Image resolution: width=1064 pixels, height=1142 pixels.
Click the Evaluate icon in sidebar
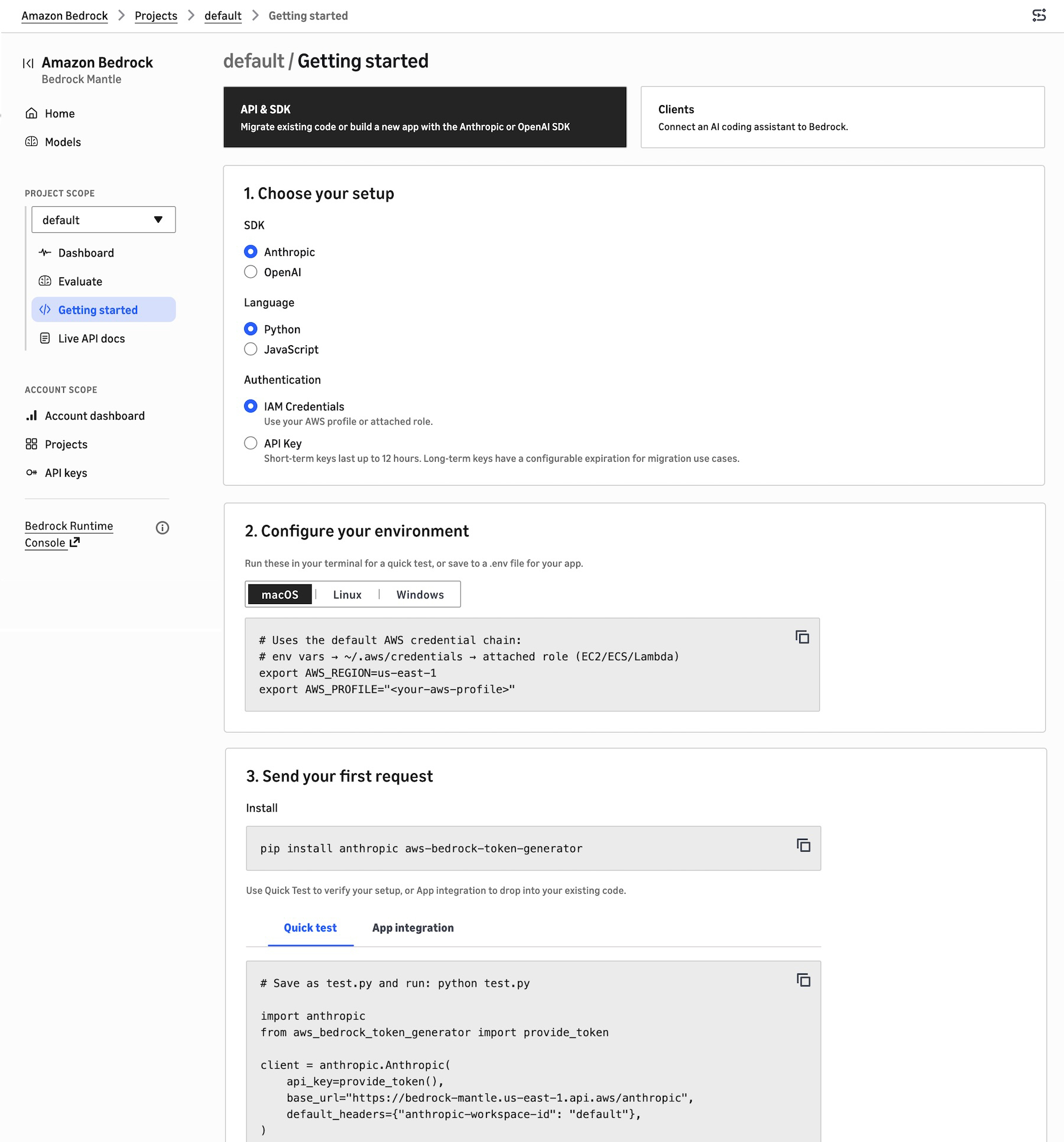(x=45, y=281)
